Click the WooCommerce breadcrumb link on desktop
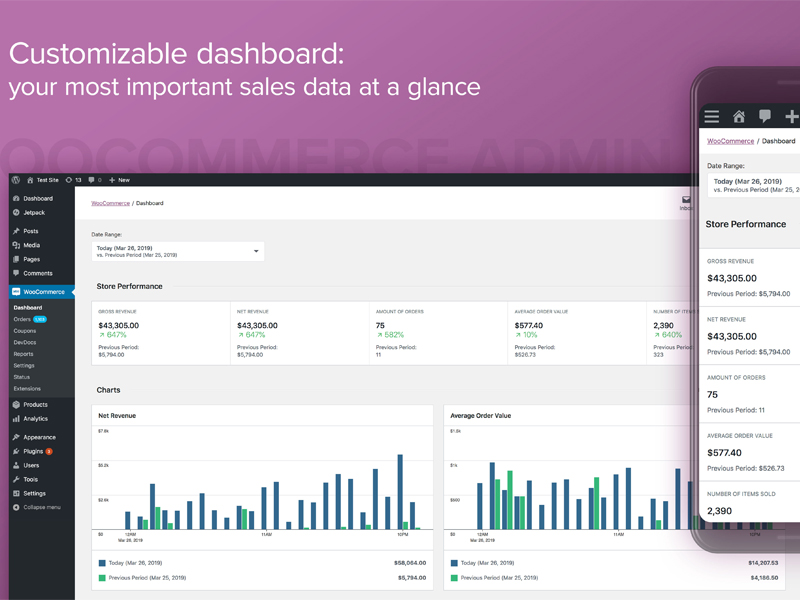Viewport: 800px width, 600px height. click(110, 203)
